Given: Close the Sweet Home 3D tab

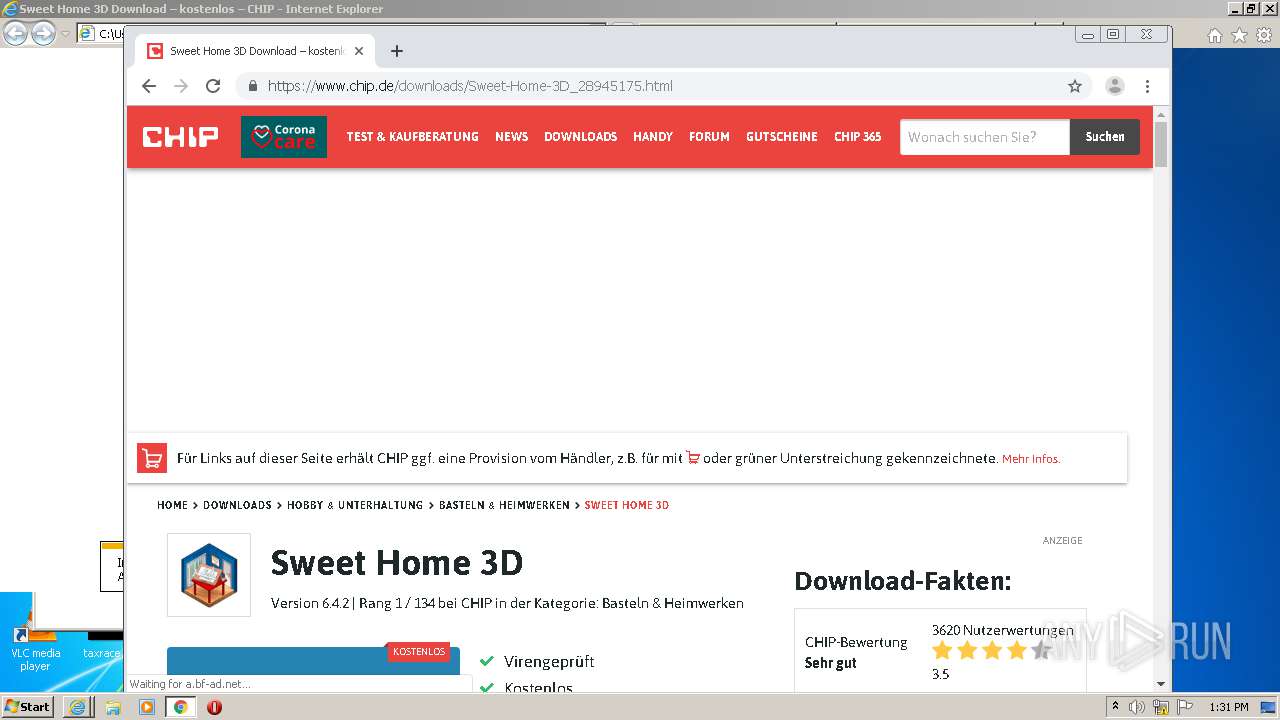Looking at the screenshot, I should click(x=359, y=51).
